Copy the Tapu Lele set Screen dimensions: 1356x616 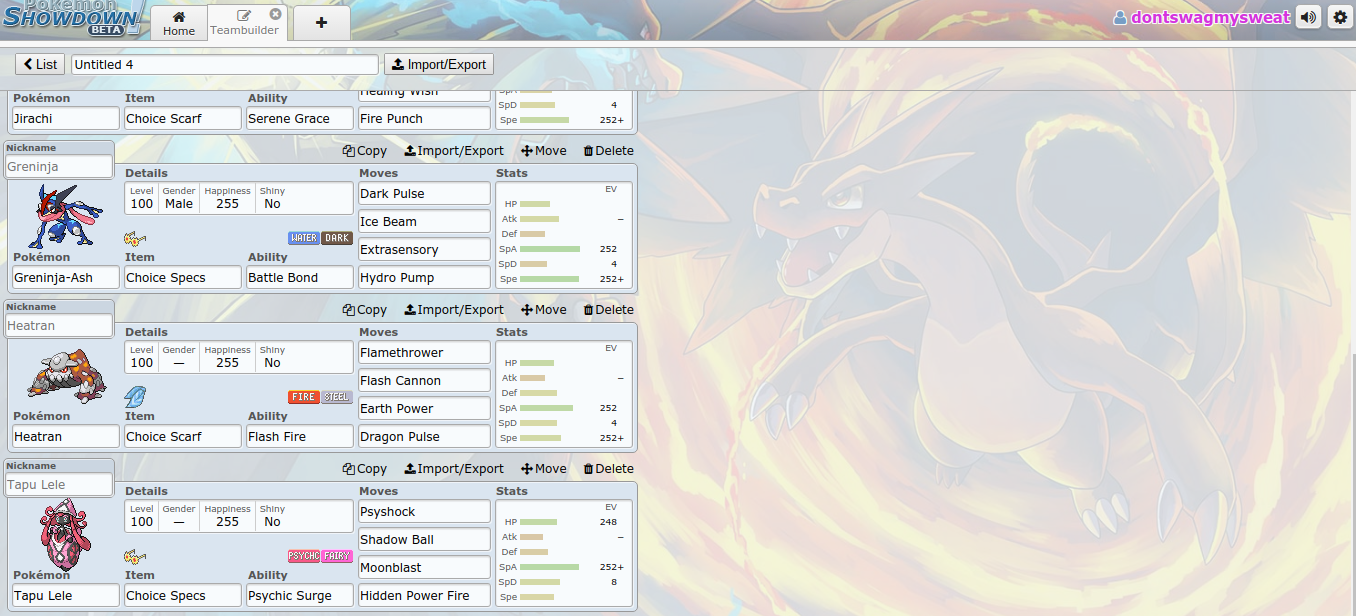tap(365, 469)
